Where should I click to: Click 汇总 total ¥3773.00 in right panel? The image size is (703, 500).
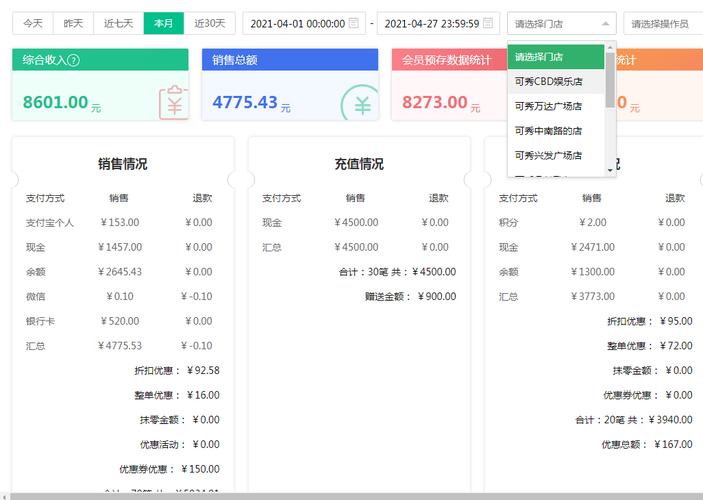pyautogui.click(x=593, y=296)
